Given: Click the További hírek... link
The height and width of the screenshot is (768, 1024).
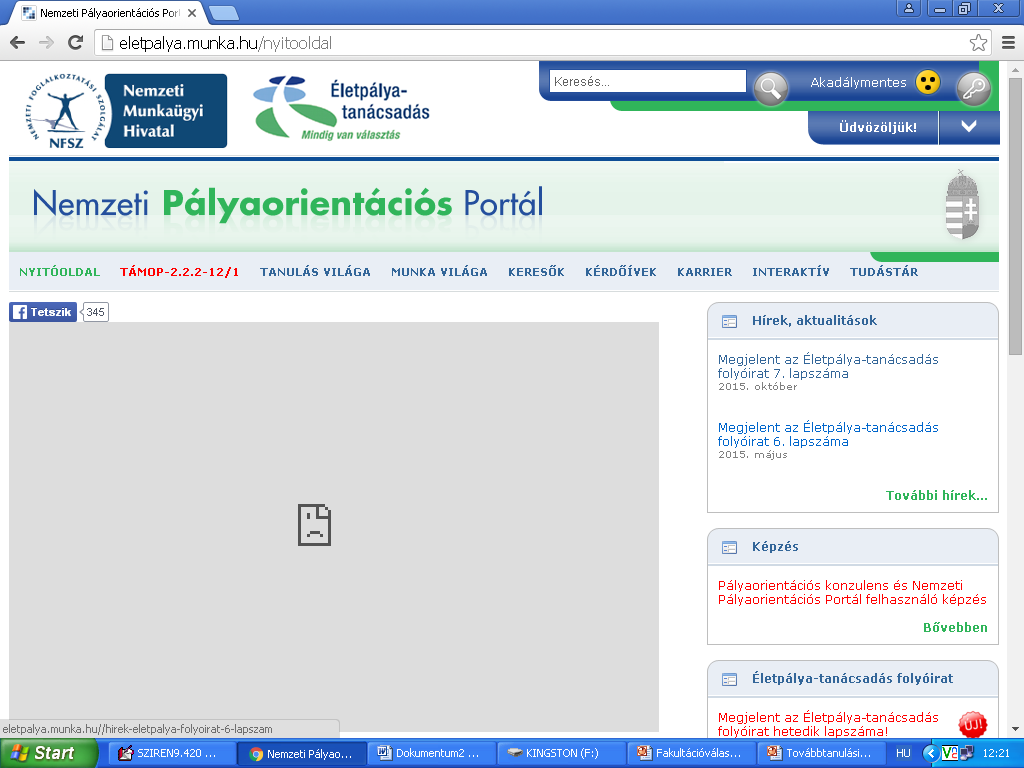Looking at the screenshot, I should 936,496.
